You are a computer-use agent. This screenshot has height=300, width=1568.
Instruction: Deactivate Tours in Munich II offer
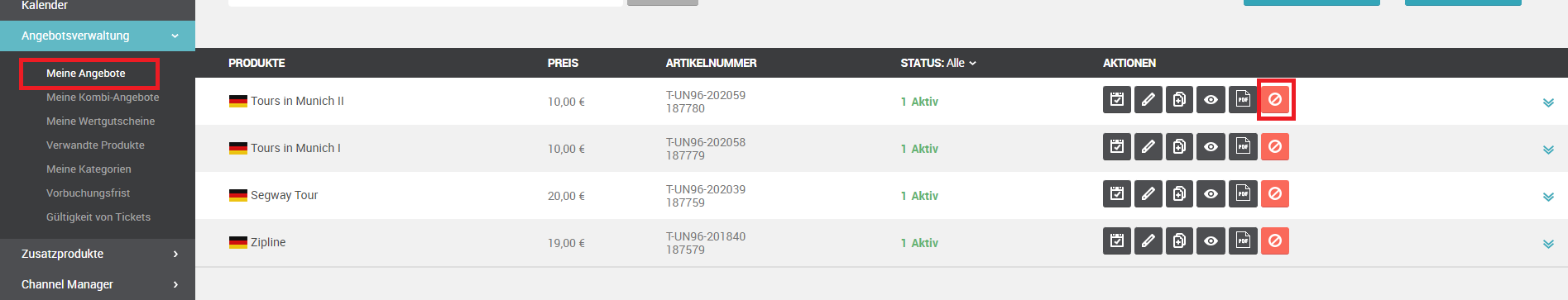tap(1275, 100)
